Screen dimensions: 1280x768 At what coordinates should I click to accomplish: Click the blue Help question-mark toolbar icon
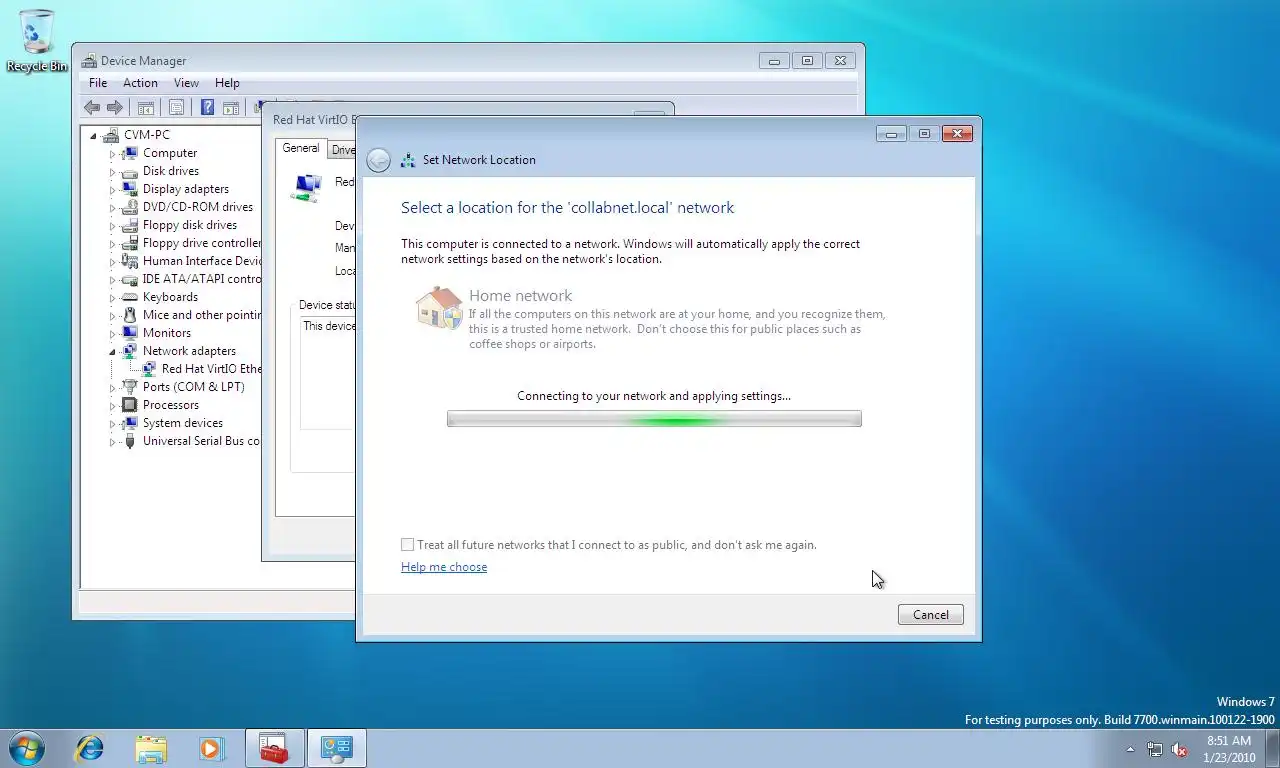coord(207,107)
